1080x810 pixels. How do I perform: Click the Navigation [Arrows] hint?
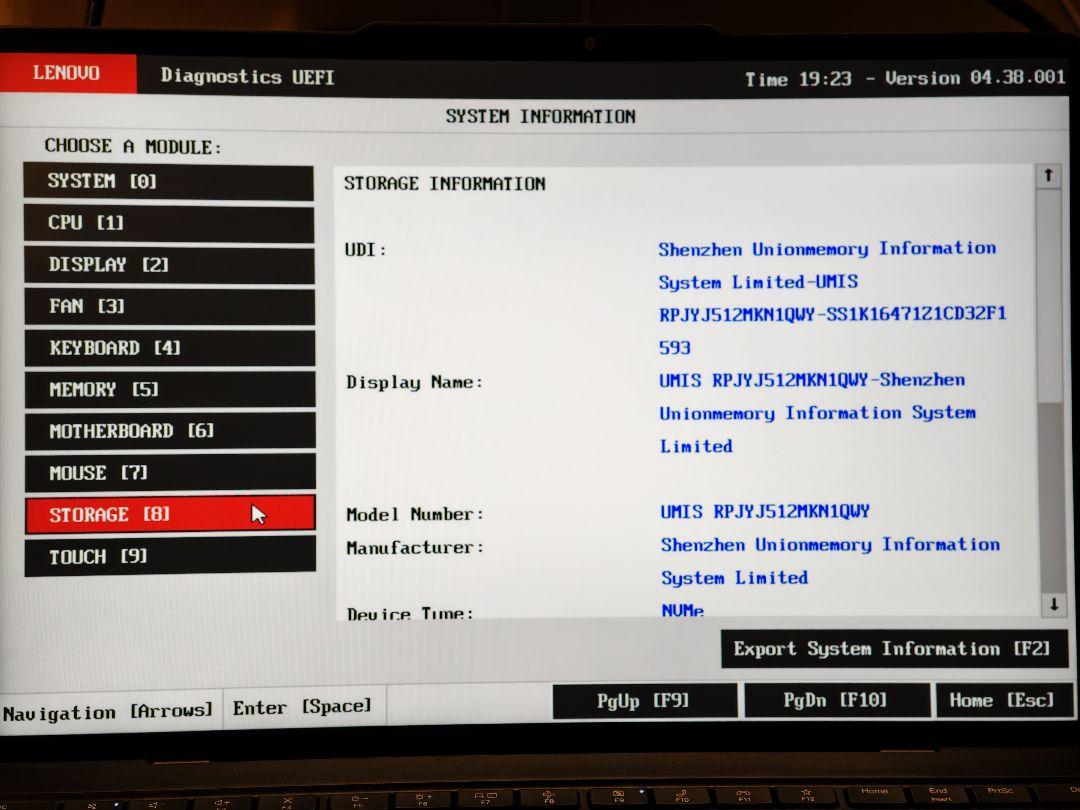[x=108, y=712]
